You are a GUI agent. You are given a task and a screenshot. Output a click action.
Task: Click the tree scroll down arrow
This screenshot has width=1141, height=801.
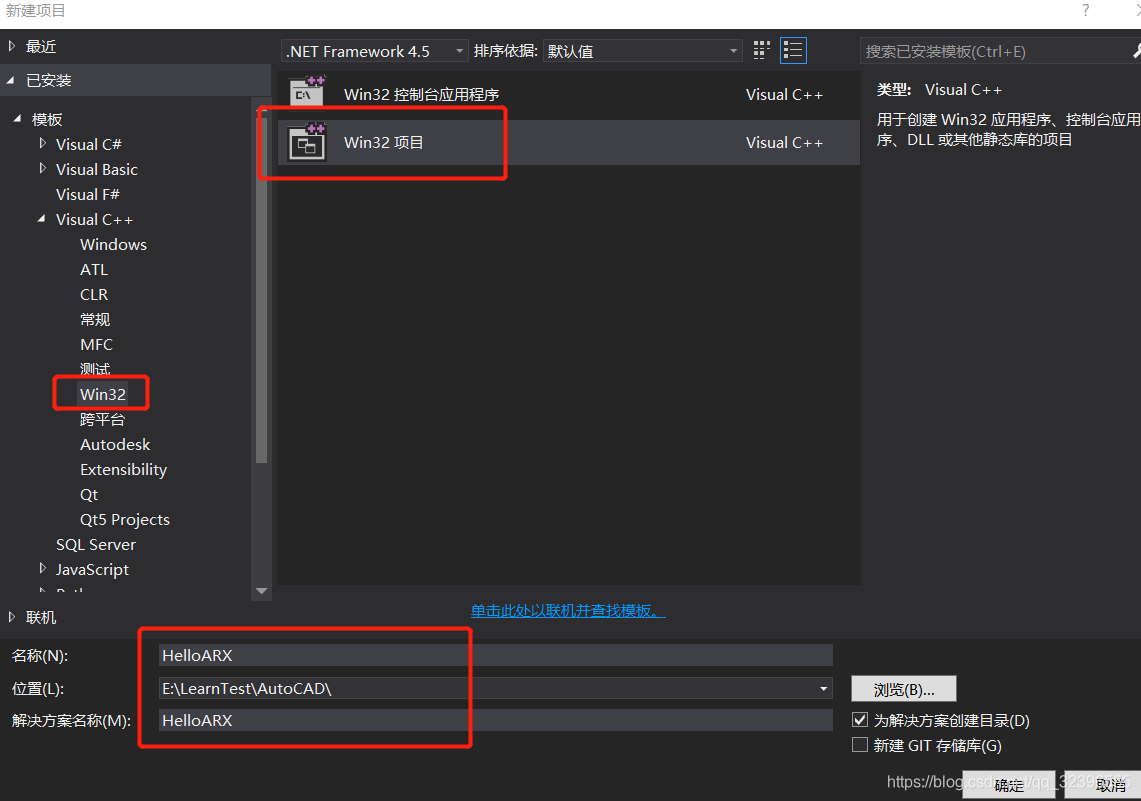261,591
